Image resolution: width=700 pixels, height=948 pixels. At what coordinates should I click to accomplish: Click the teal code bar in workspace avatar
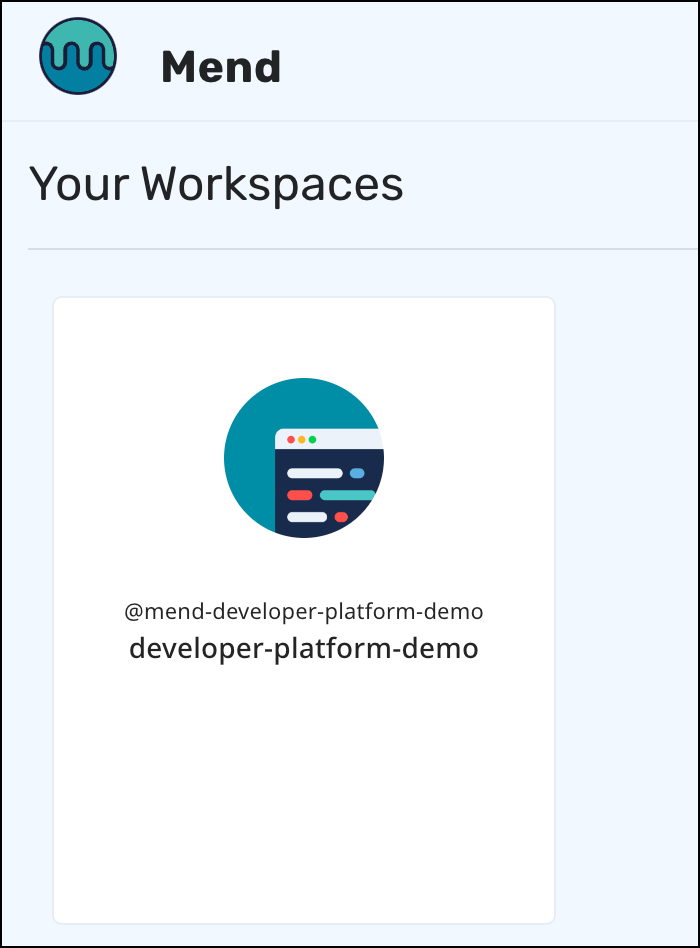click(347, 495)
